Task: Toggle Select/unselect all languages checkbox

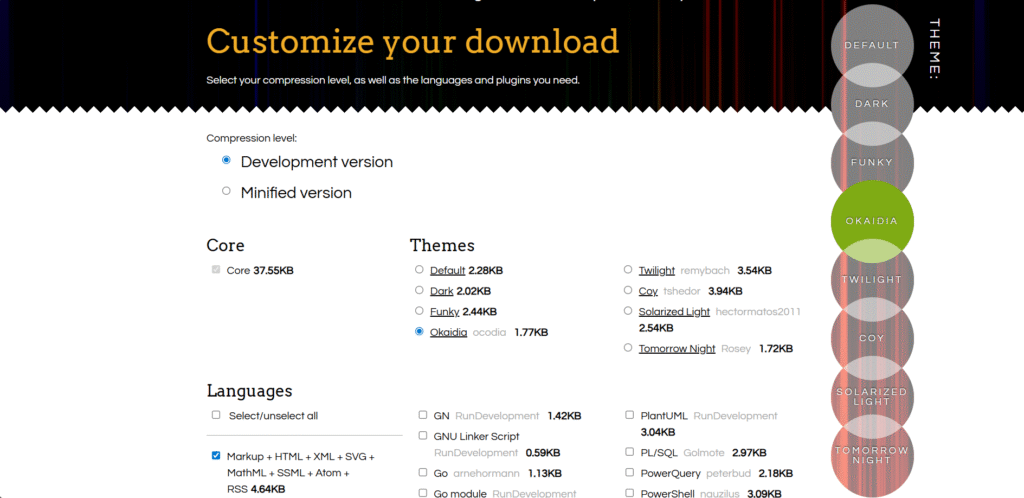Action: 216,415
